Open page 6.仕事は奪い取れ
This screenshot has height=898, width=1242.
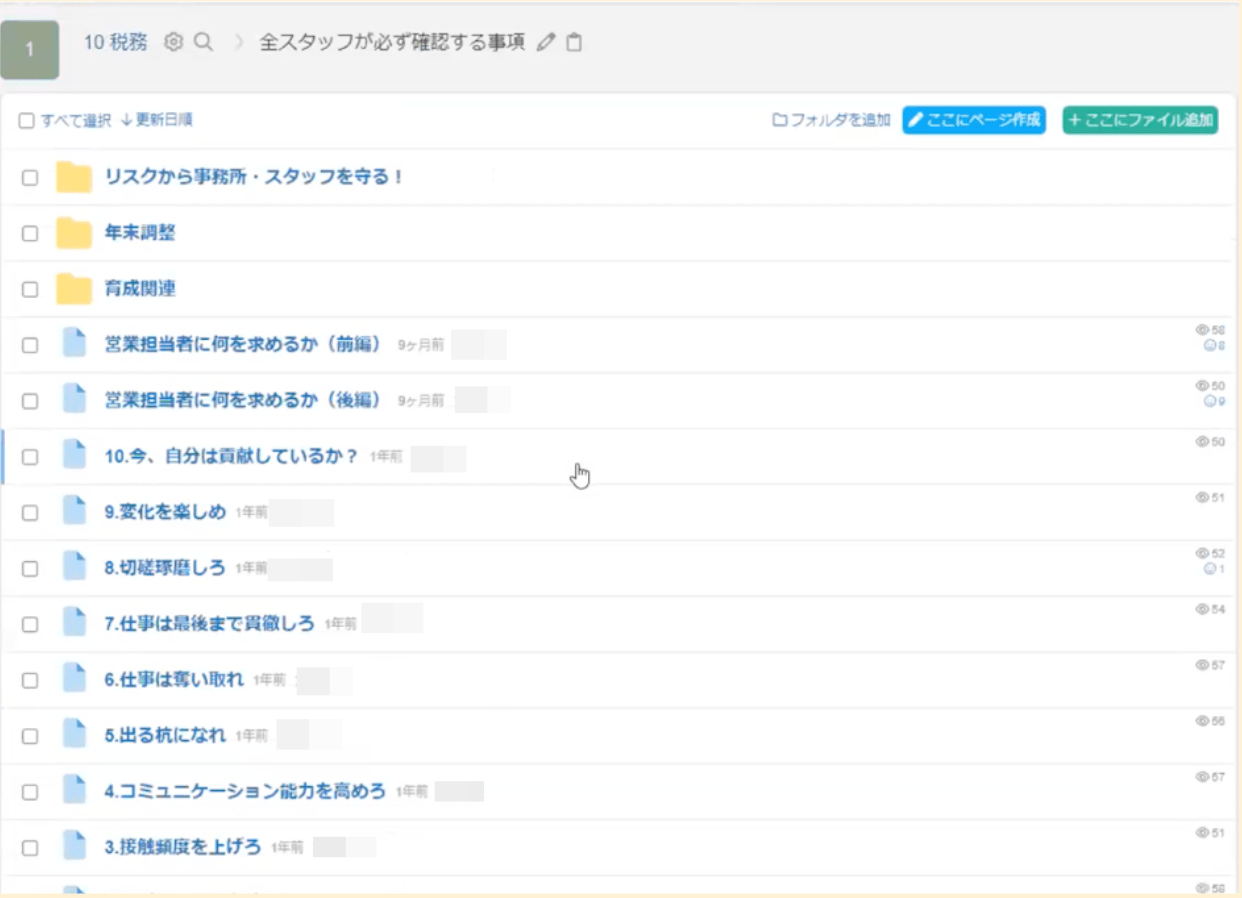point(174,680)
